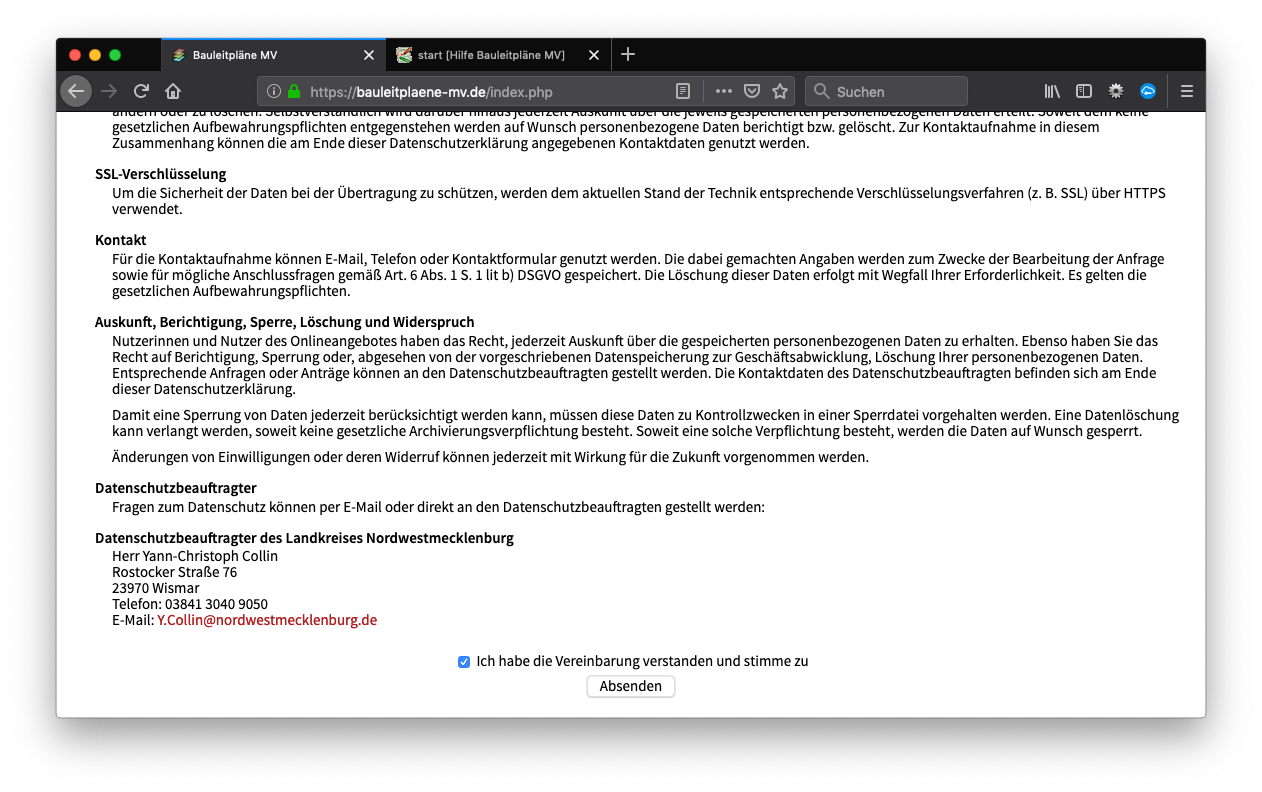The width and height of the screenshot is (1262, 792).
Task: Open page actions three-dot menu
Action: 723,91
